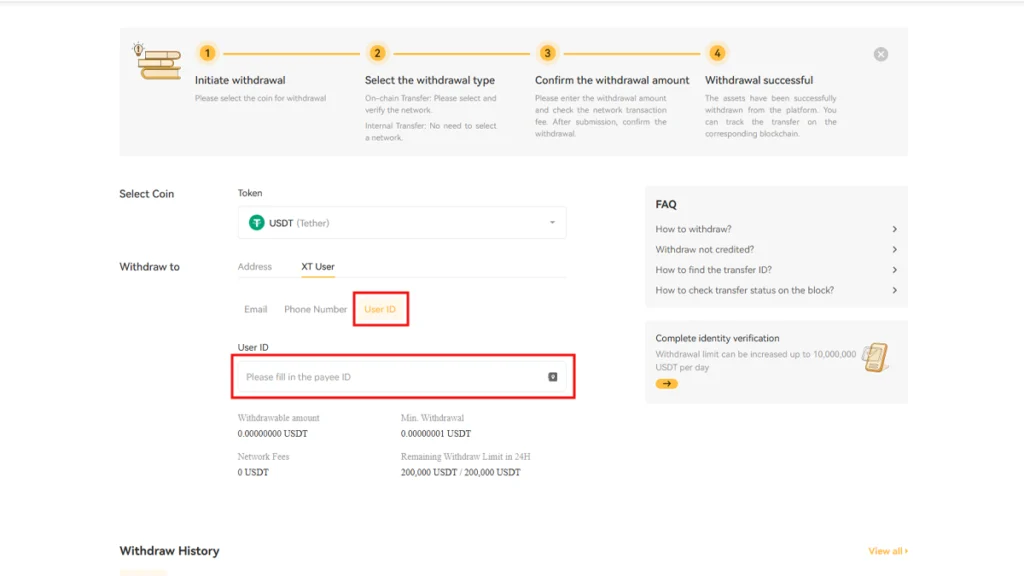Open the How to withdraw FAQ
This screenshot has height=576, width=1024.
(776, 229)
